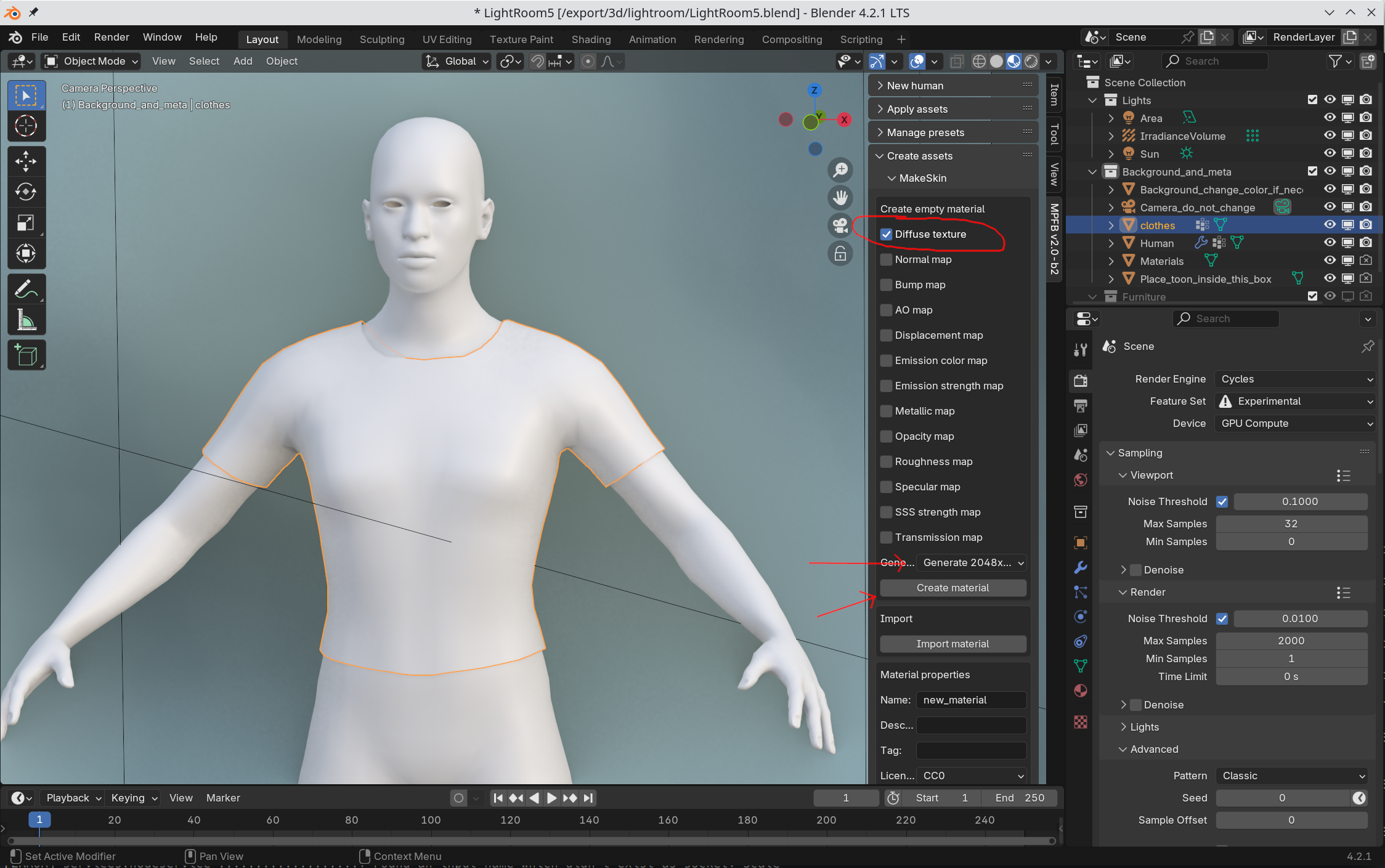Open View Layer properties tab icon

(1081, 430)
